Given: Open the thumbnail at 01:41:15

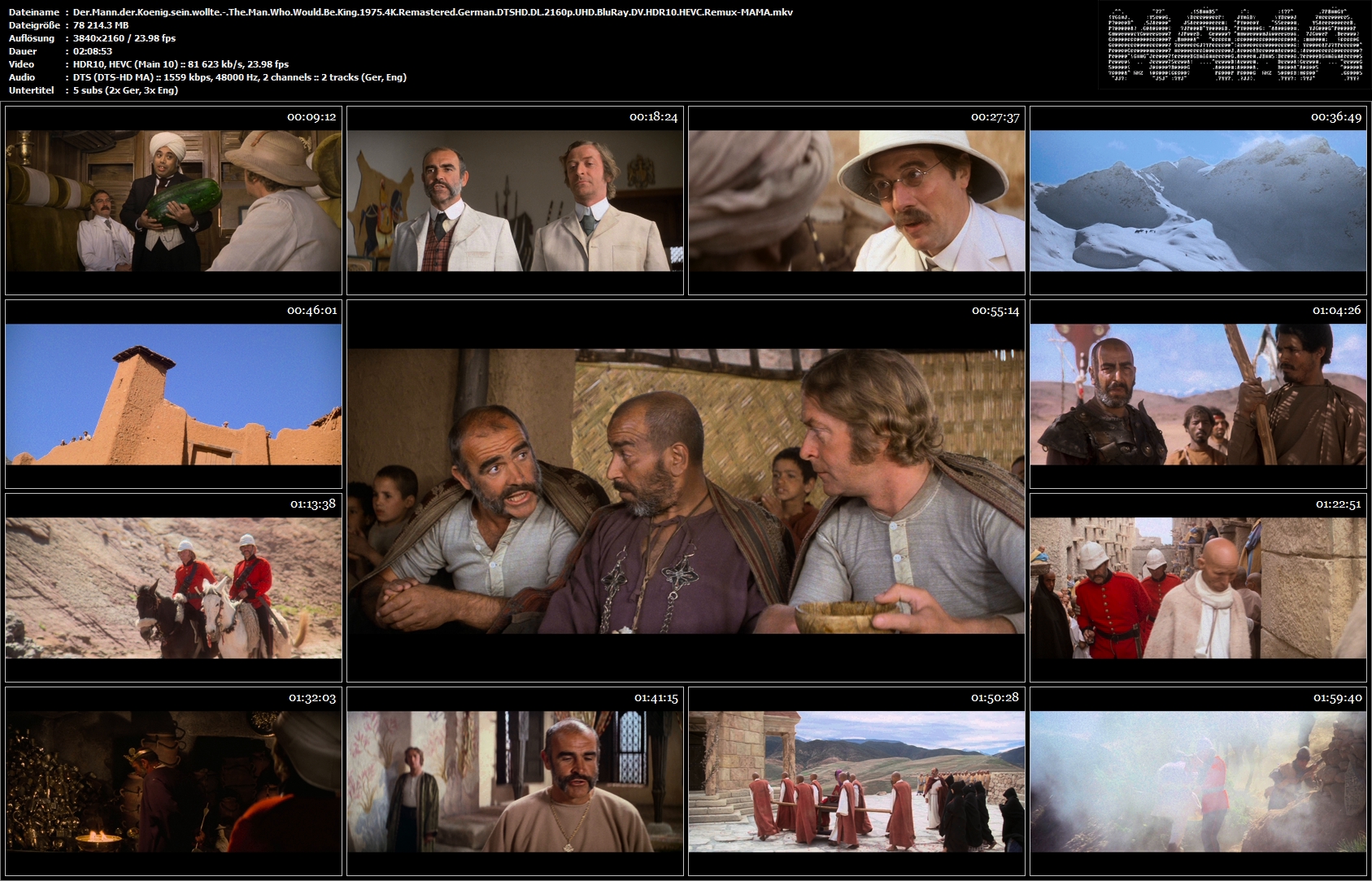Looking at the screenshot, I should click(515, 781).
